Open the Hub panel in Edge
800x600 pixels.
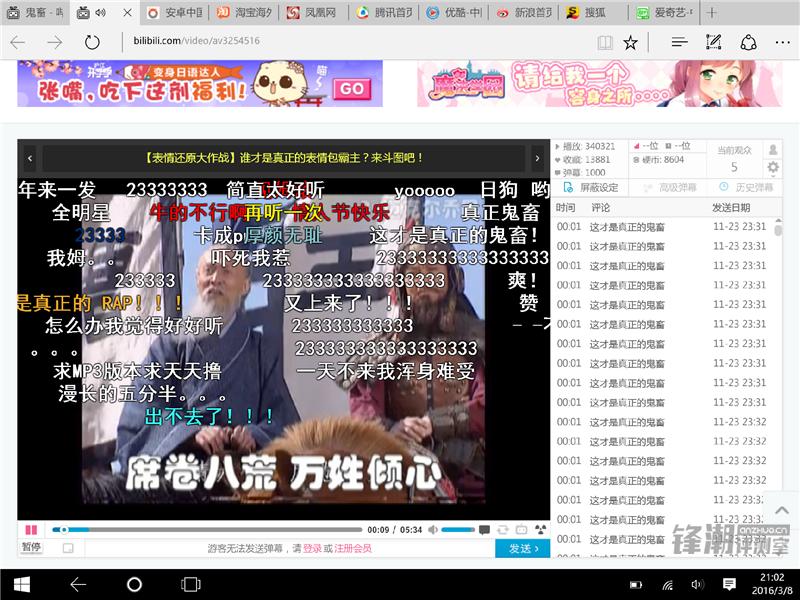click(679, 42)
